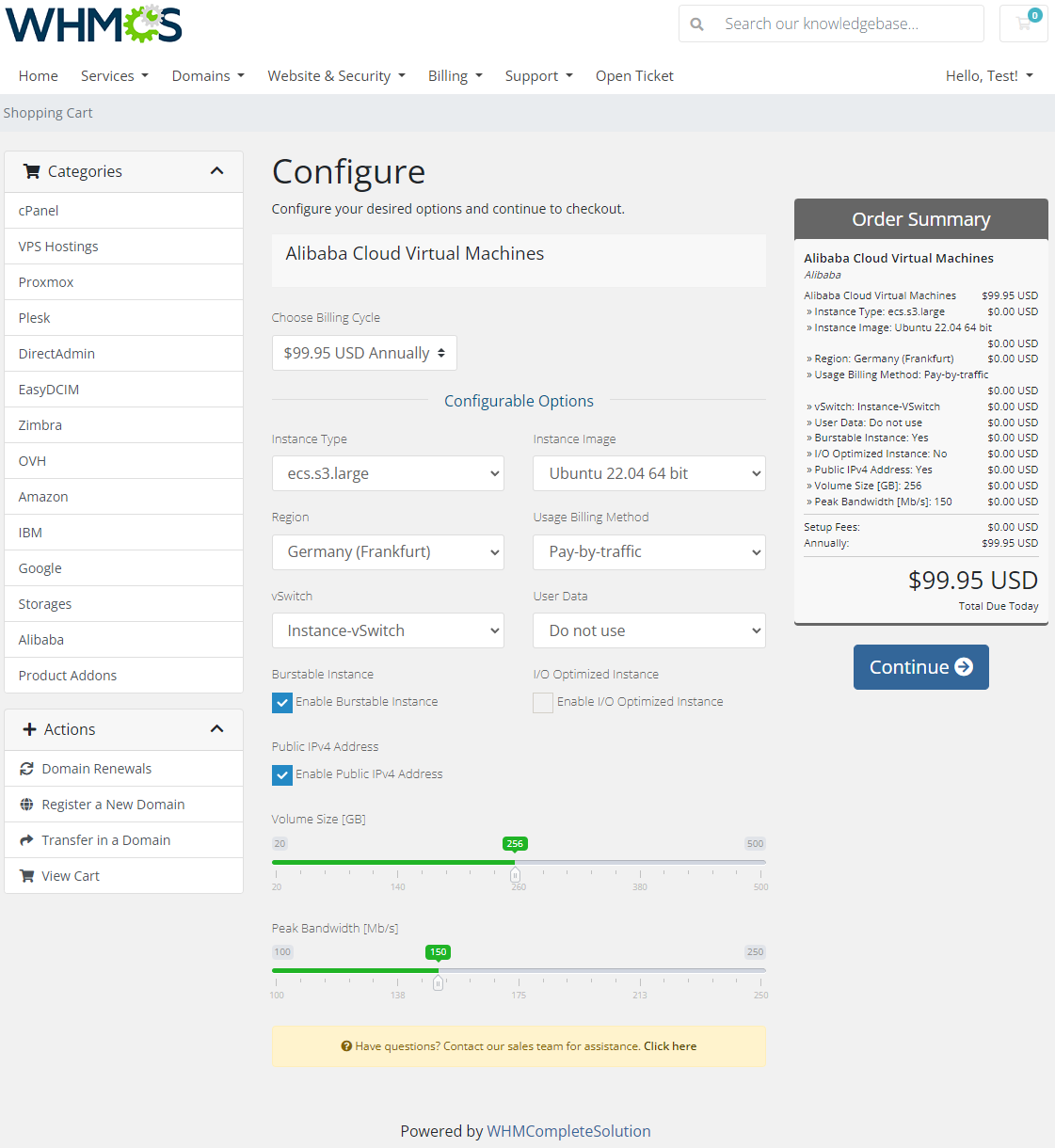This screenshot has height=1148, width=1055.
Task: Click the Categories cart icon
Action: coord(32,171)
